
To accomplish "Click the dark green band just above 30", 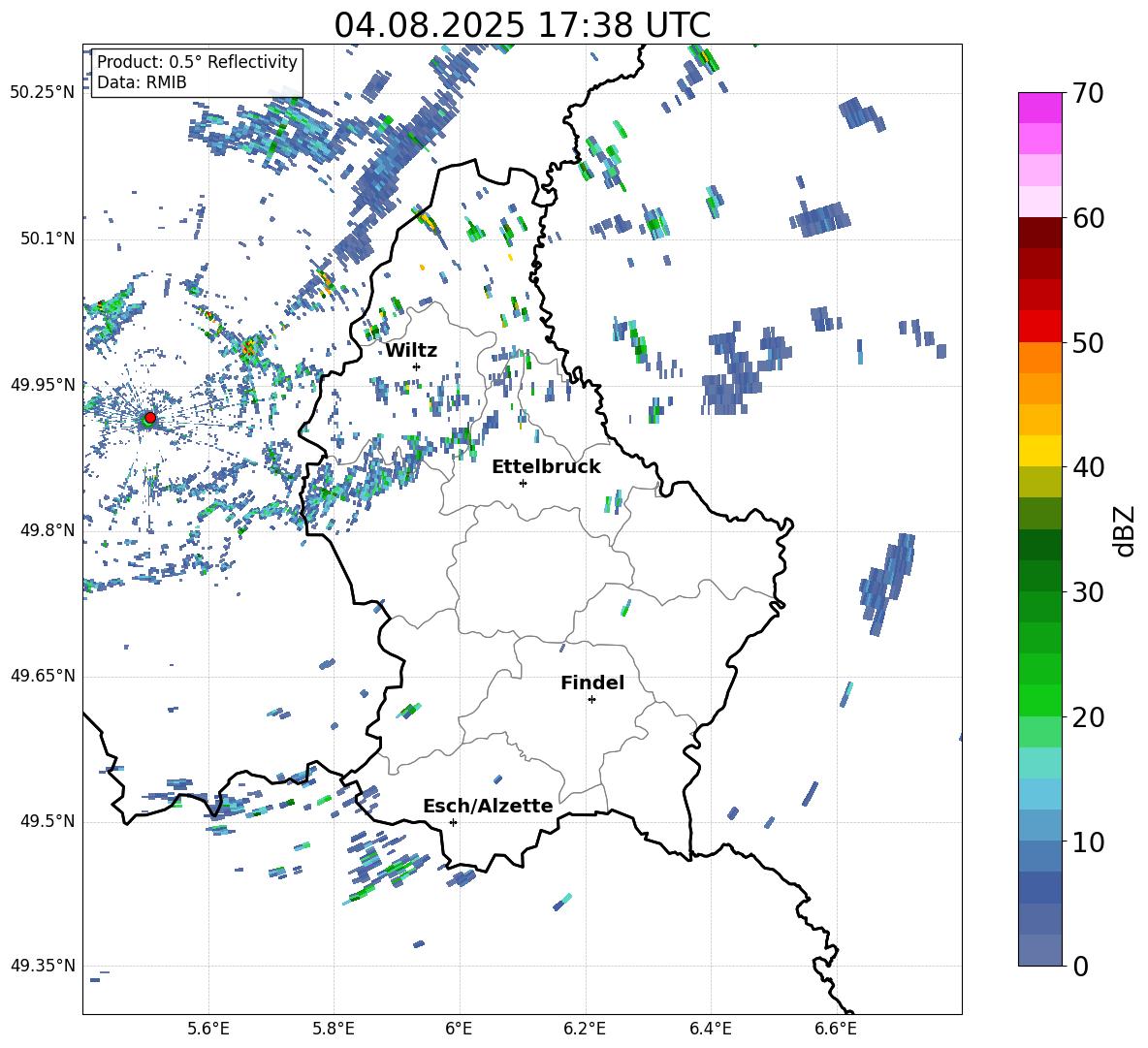I will 1040,576.
